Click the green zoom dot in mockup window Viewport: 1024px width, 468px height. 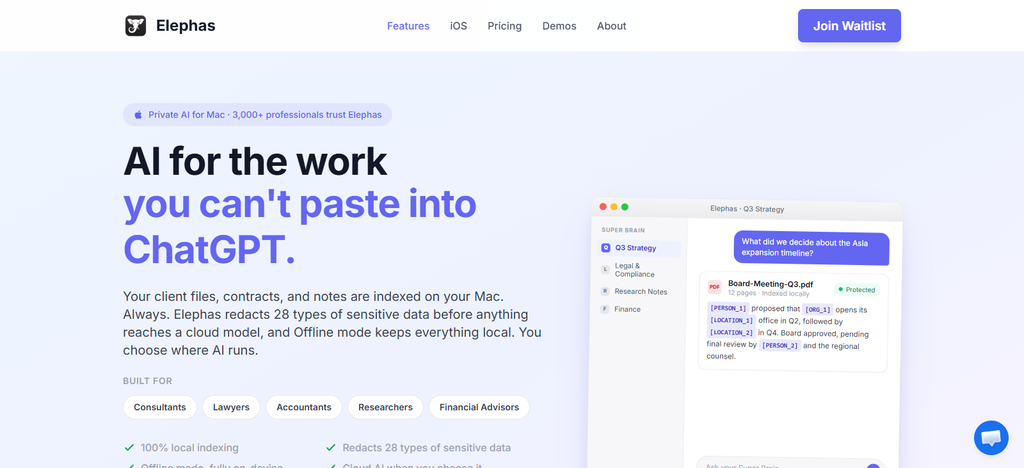[624, 207]
